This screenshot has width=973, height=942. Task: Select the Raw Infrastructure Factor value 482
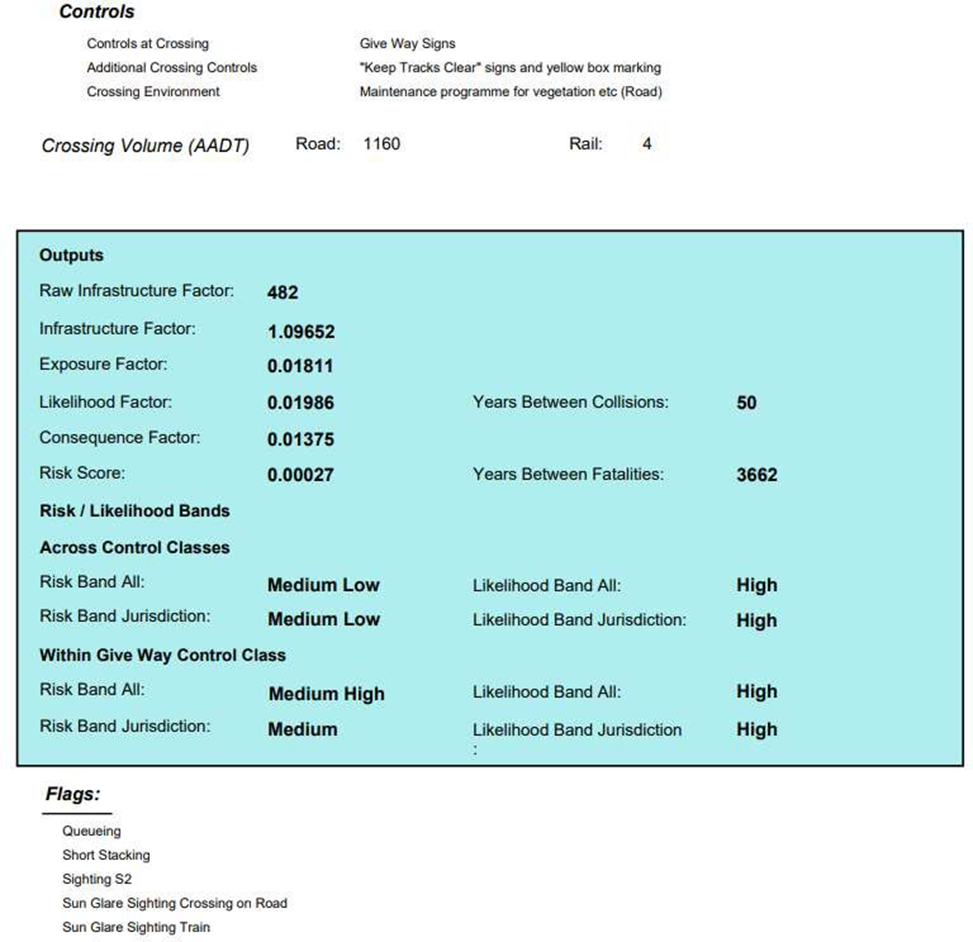[283, 293]
